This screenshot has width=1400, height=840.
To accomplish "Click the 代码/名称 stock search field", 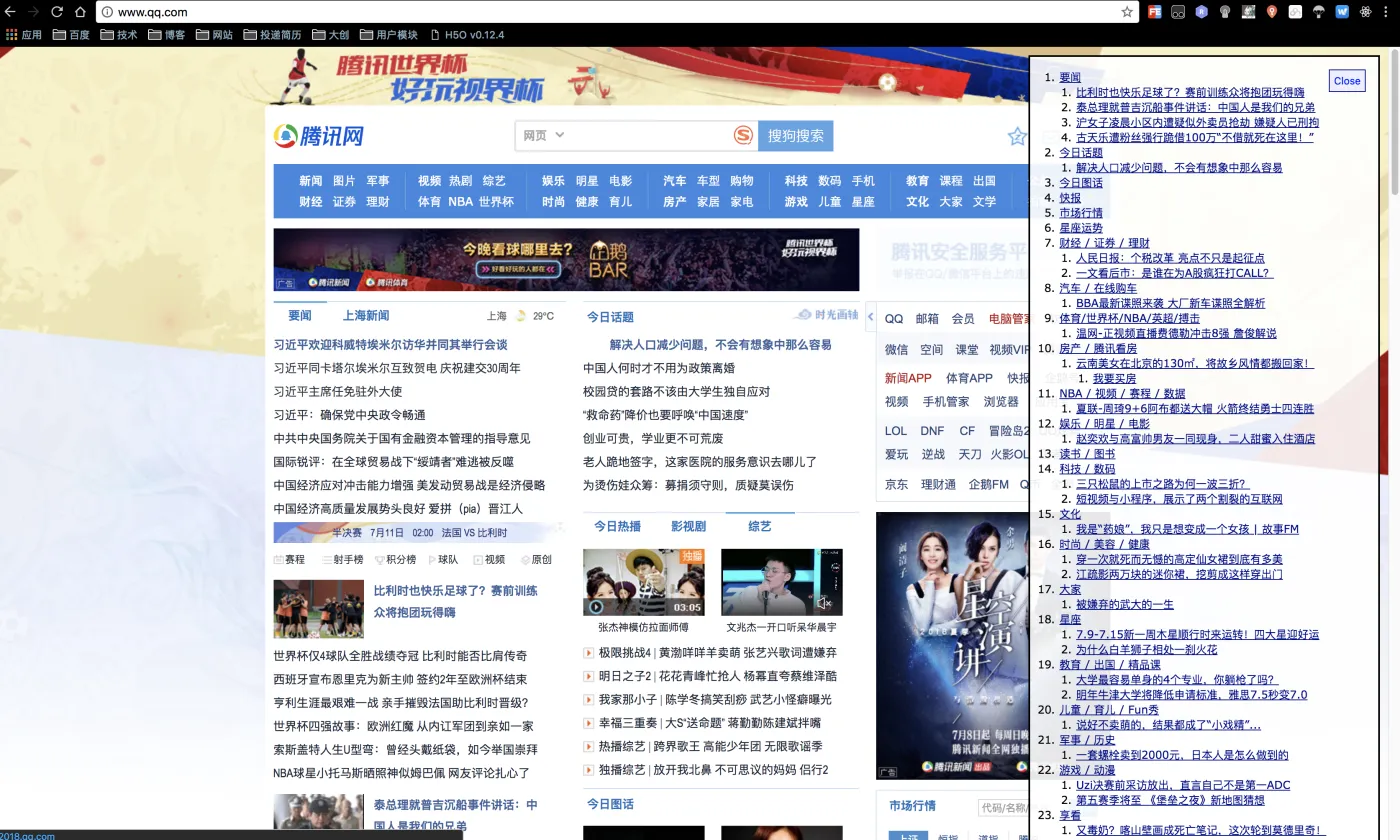I will 1003,808.
